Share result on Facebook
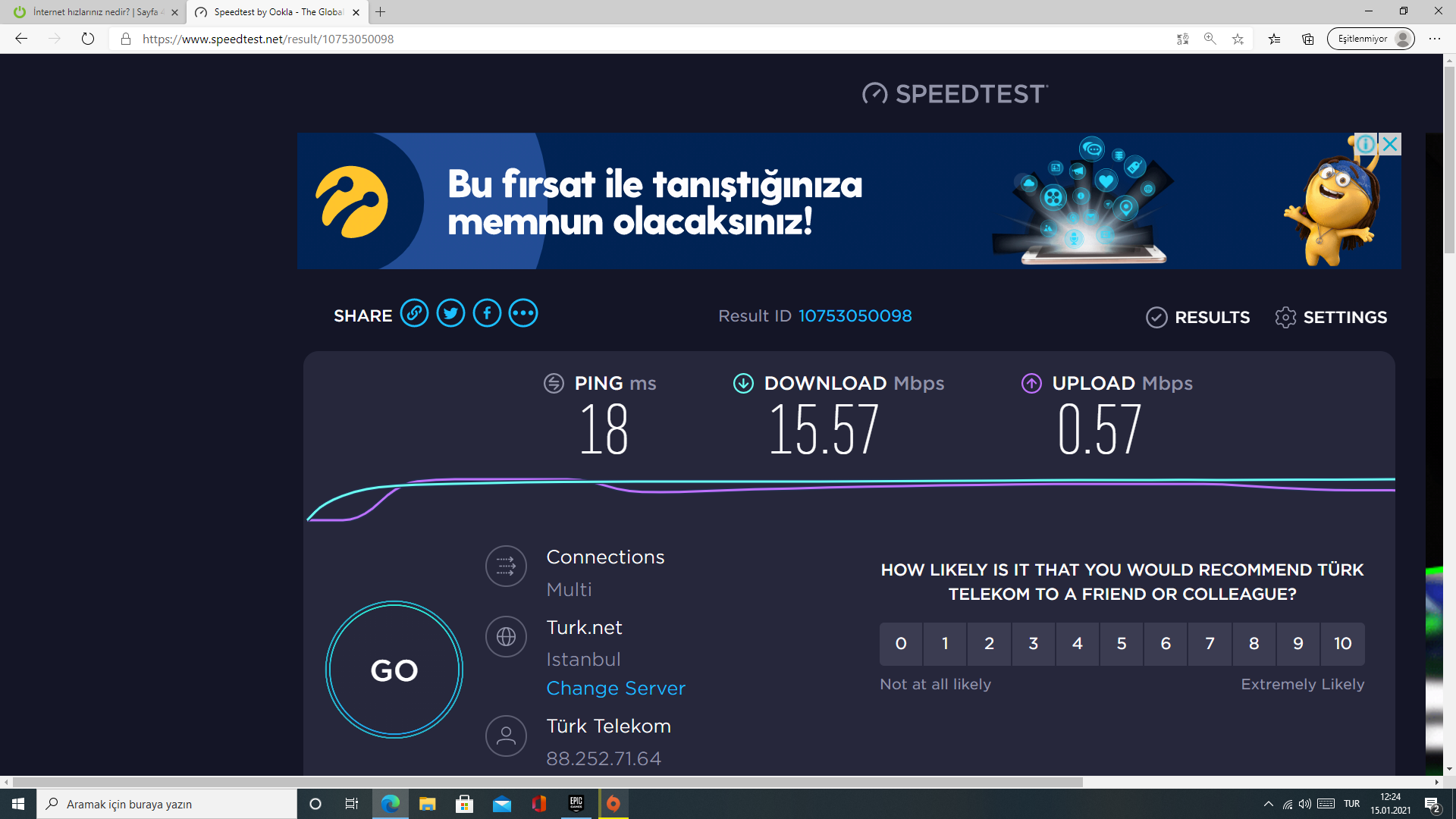Image resolution: width=1456 pixels, height=819 pixels. click(x=487, y=313)
